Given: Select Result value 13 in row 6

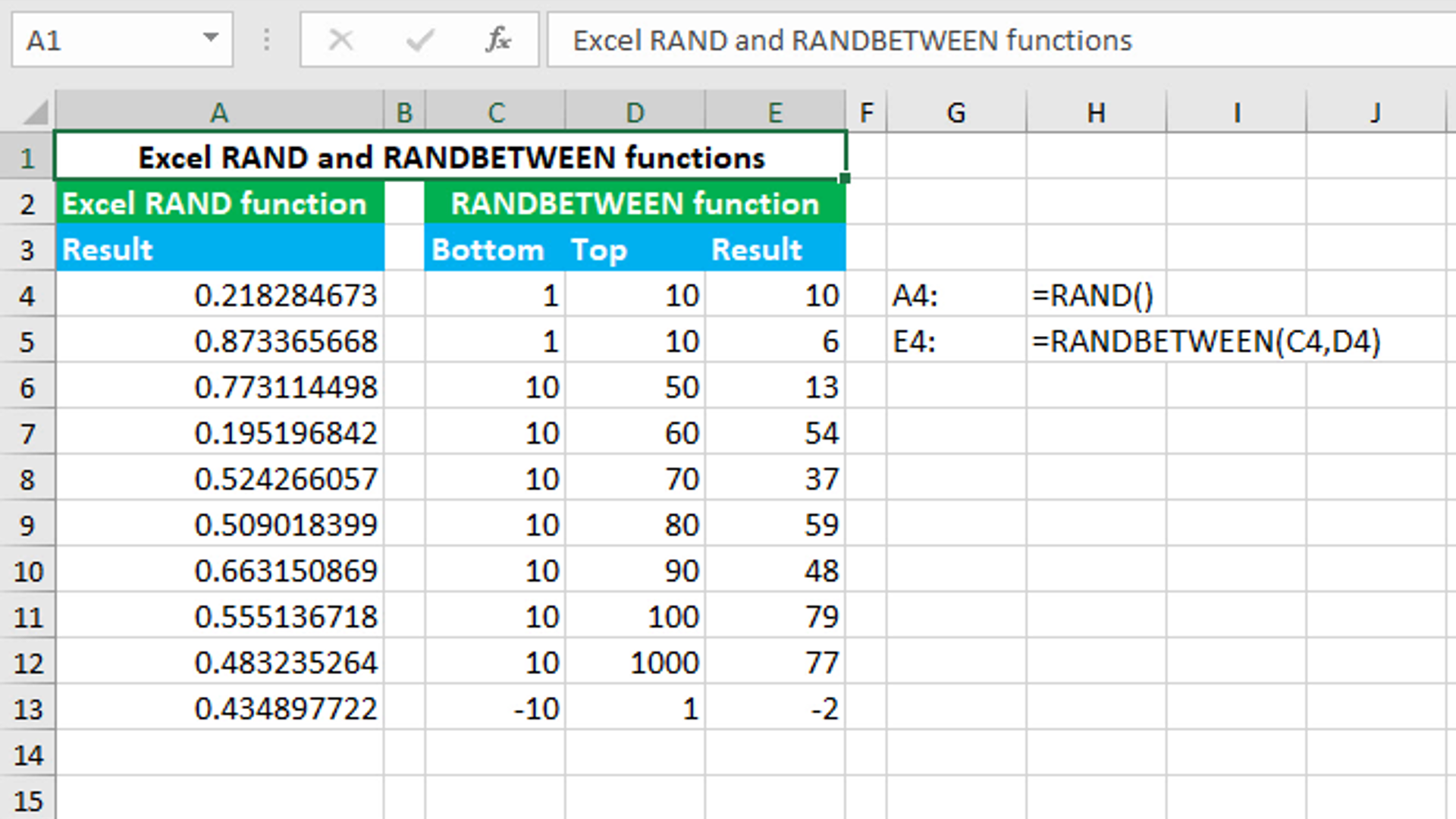Looking at the screenshot, I should tap(775, 388).
